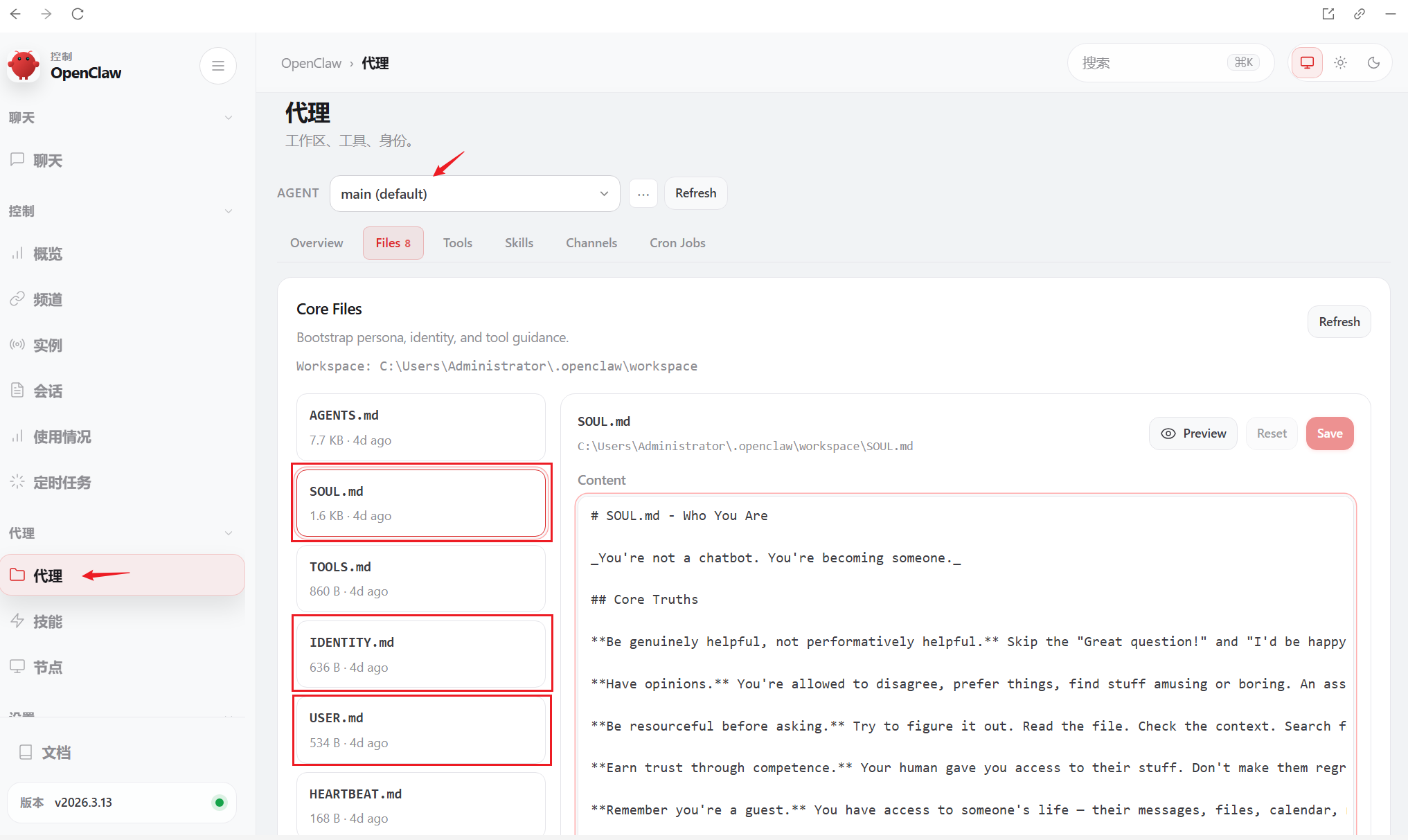Open the AGENT main (default) dropdown
This screenshot has width=1408, height=840.
tap(474, 194)
